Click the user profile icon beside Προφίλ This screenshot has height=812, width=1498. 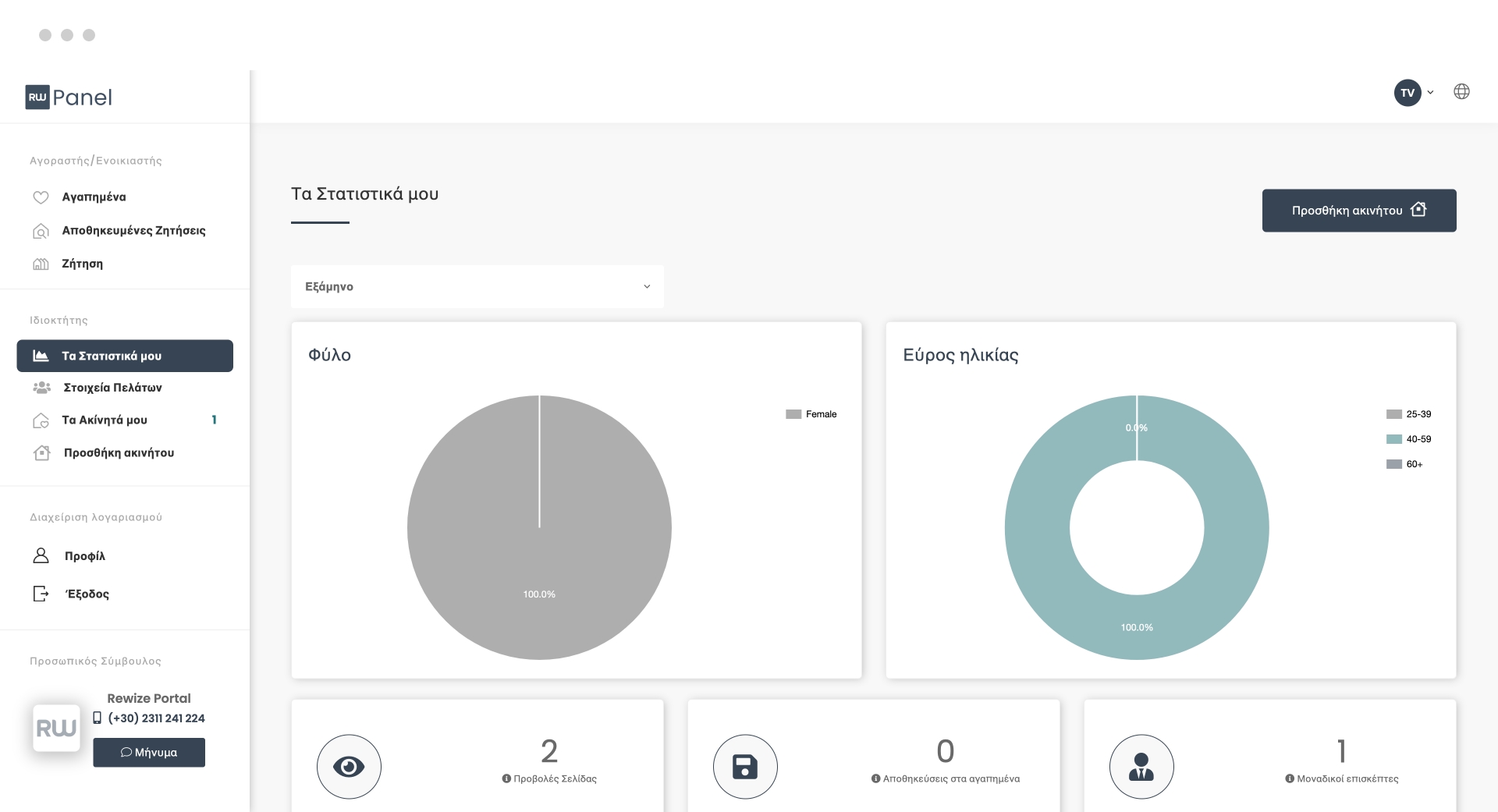click(x=41, y=555)
